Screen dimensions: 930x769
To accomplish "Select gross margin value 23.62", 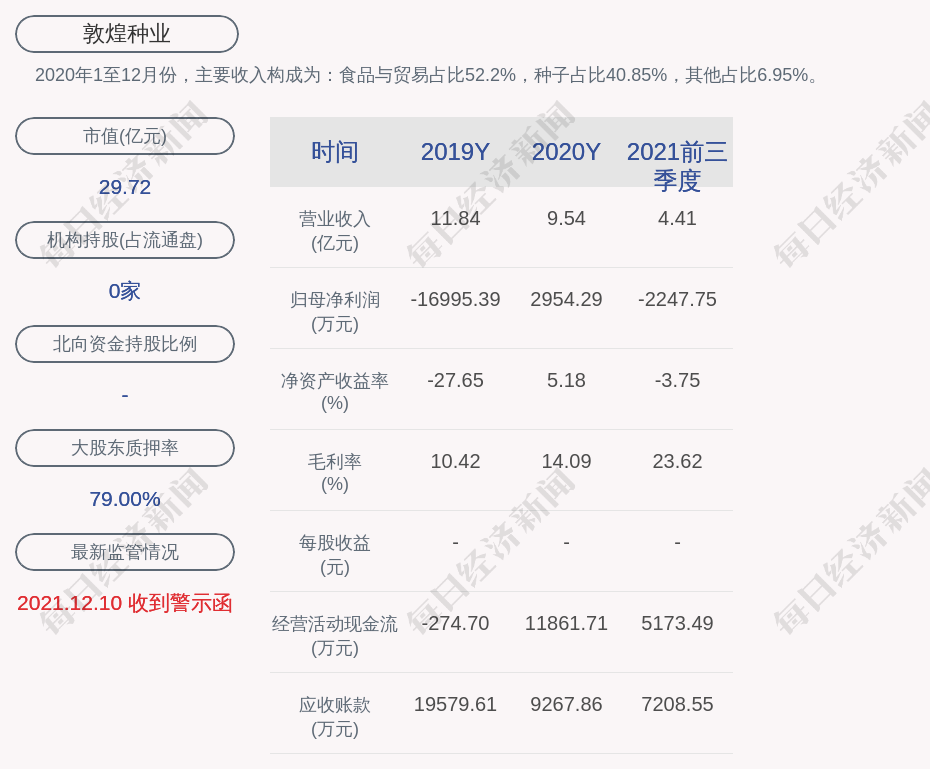I will (x=677, y=461).
